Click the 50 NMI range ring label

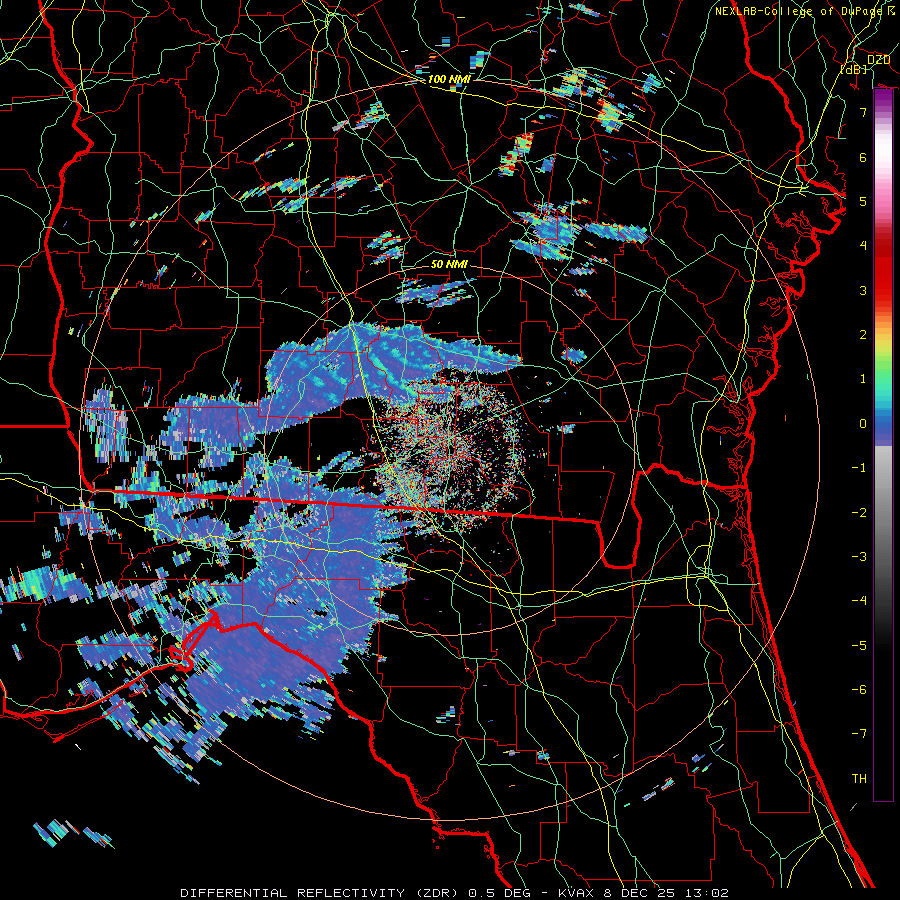(x=449, y=264)
